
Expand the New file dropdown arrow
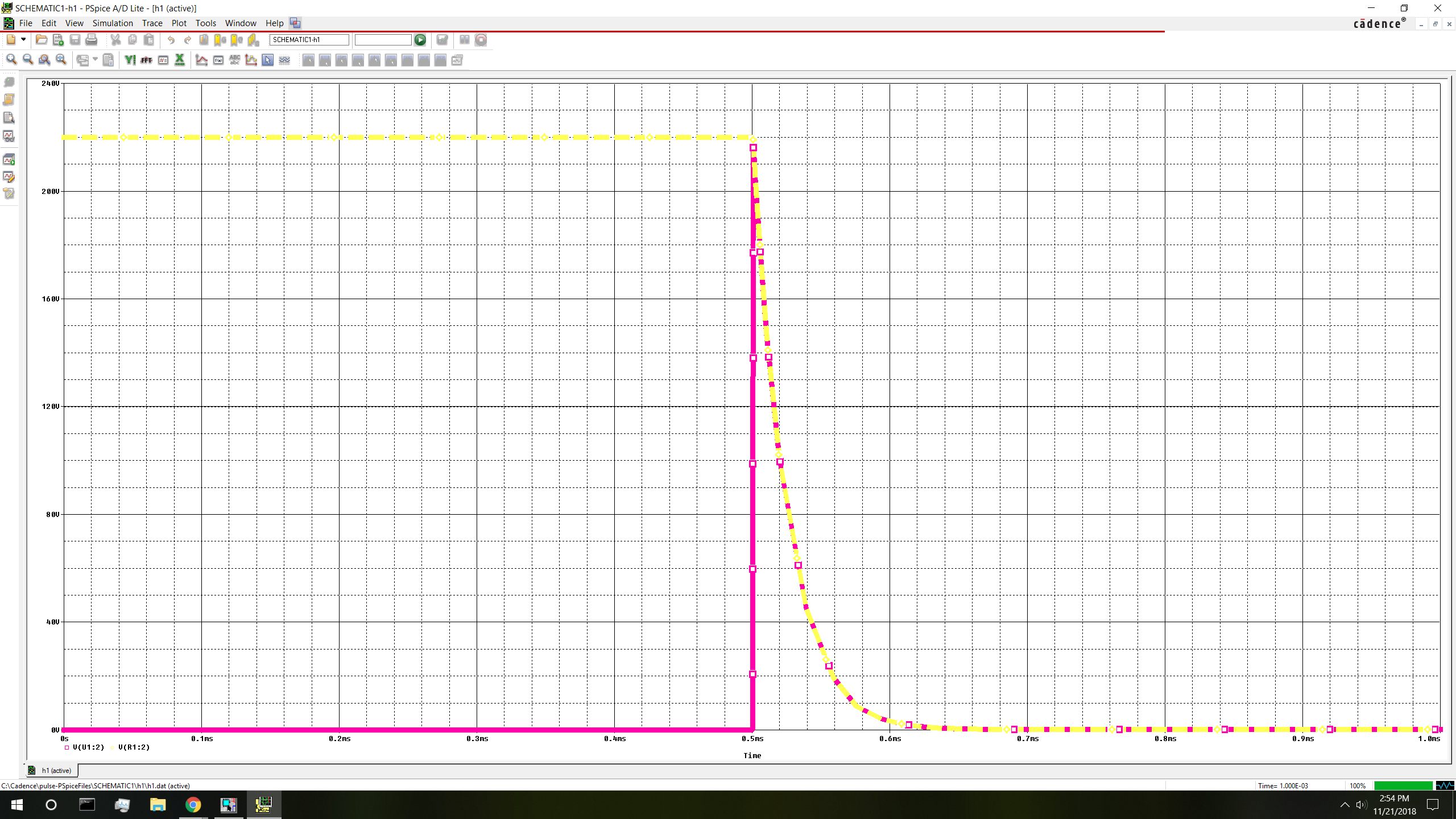click(x=23, y=40)
